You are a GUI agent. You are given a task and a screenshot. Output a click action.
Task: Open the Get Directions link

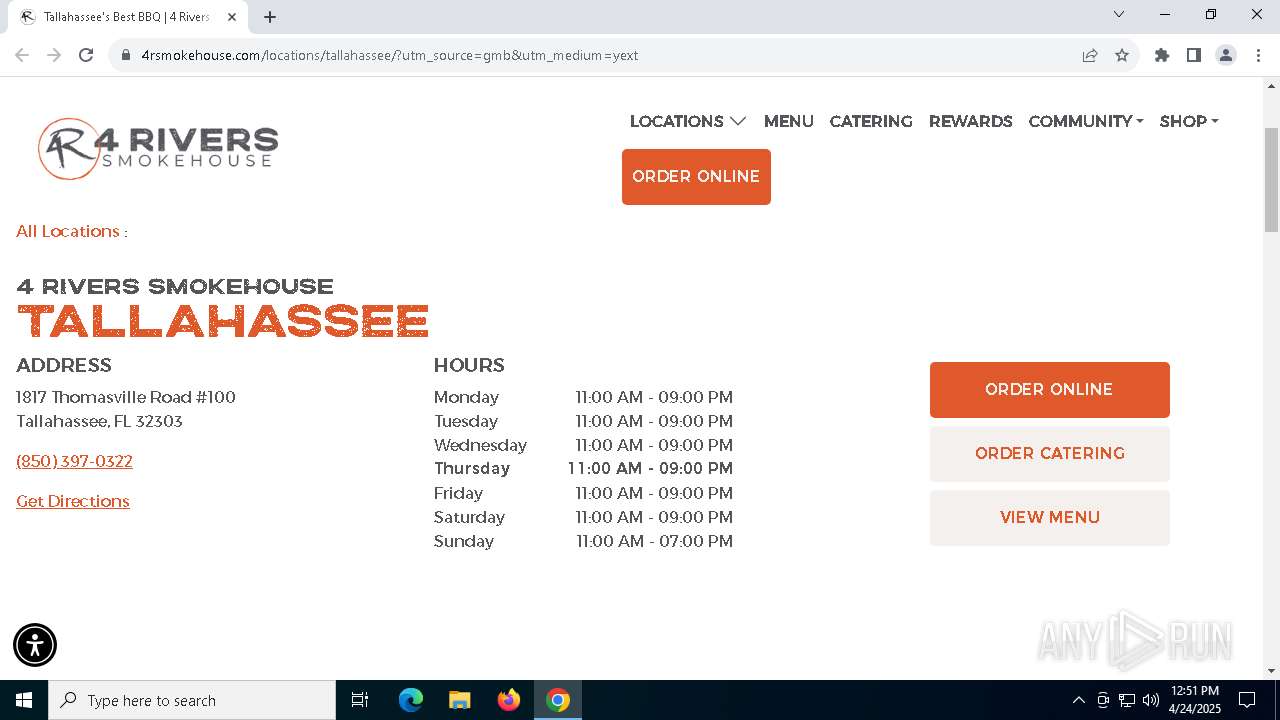coord(73,501)
